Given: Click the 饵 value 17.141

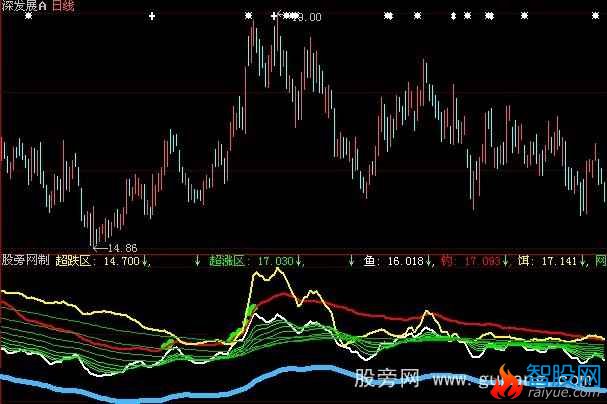Looking at the screenshot, I should 560,261.
